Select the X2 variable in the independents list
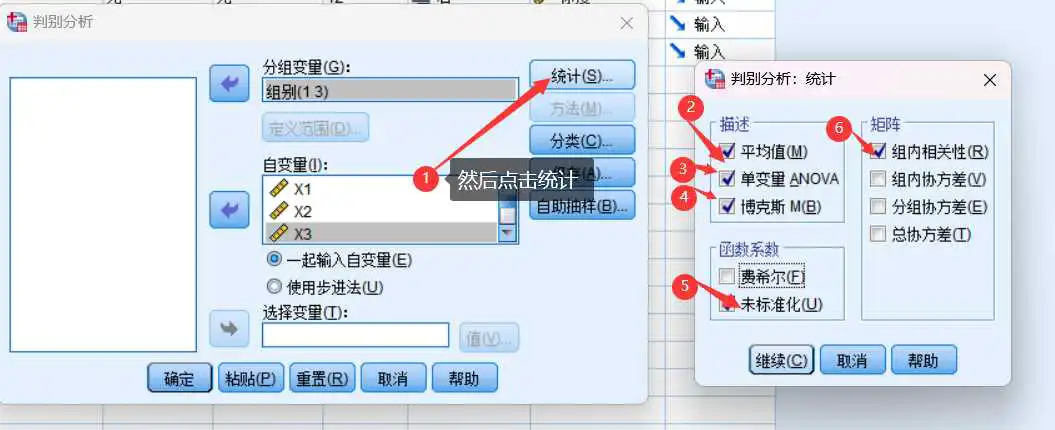The image size is (1055, 430). [302, 211]
